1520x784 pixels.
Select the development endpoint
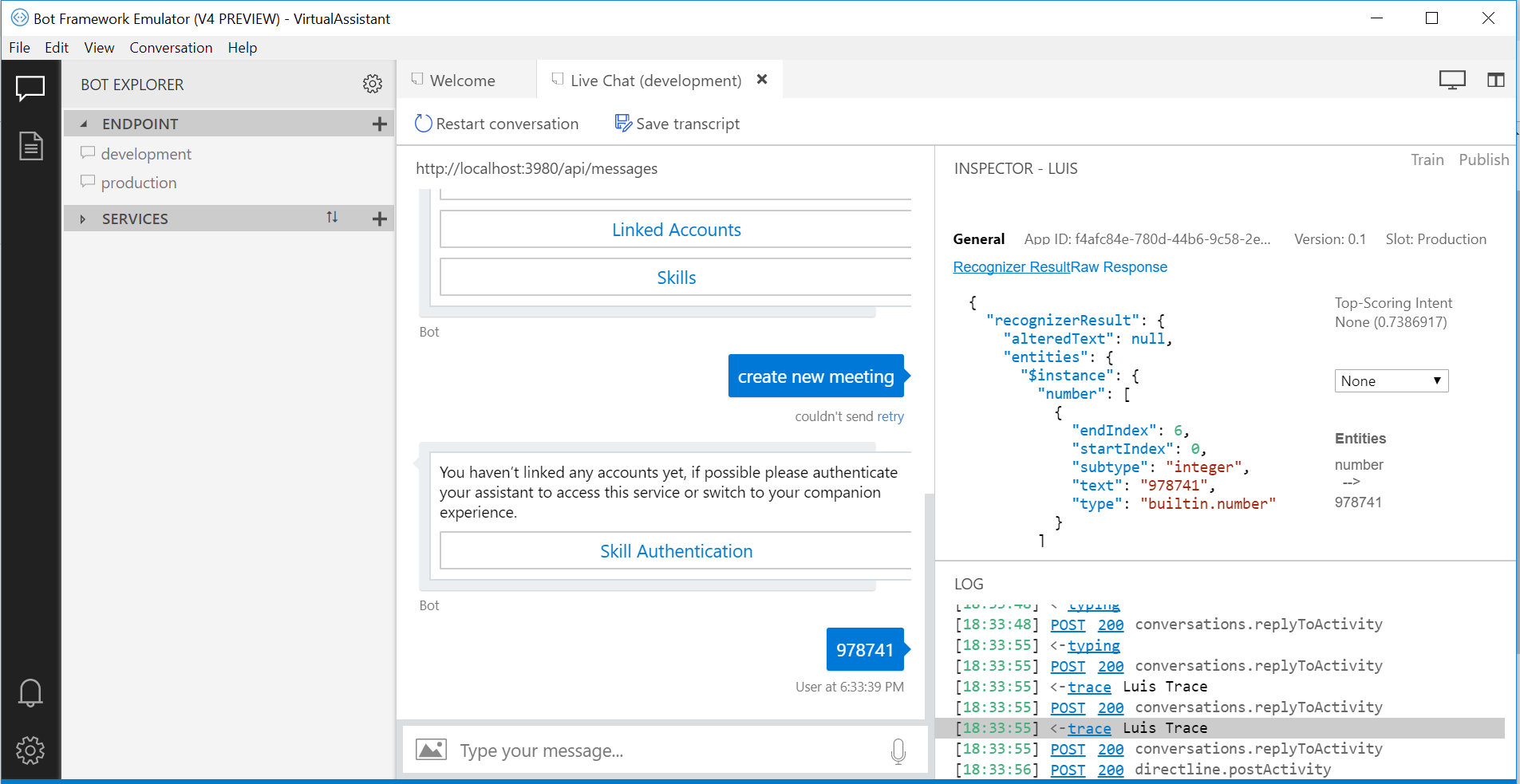(146, 154)
